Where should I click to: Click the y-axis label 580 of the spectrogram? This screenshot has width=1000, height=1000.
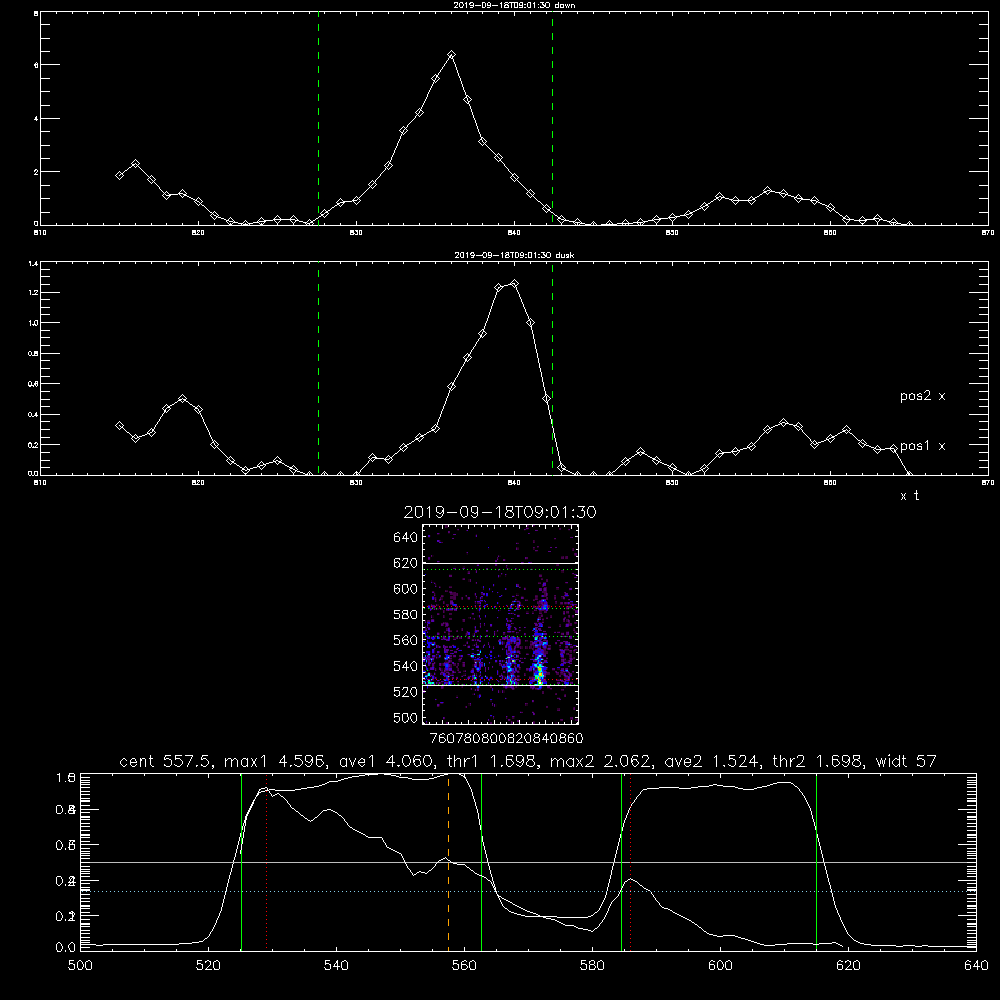[x=406, y=615]
